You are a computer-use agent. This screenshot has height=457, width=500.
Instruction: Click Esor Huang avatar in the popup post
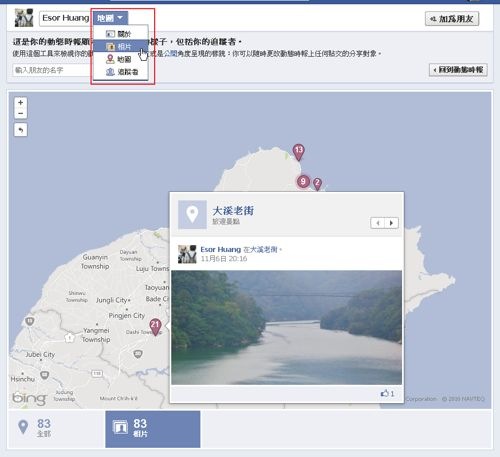tap(187, 254)
